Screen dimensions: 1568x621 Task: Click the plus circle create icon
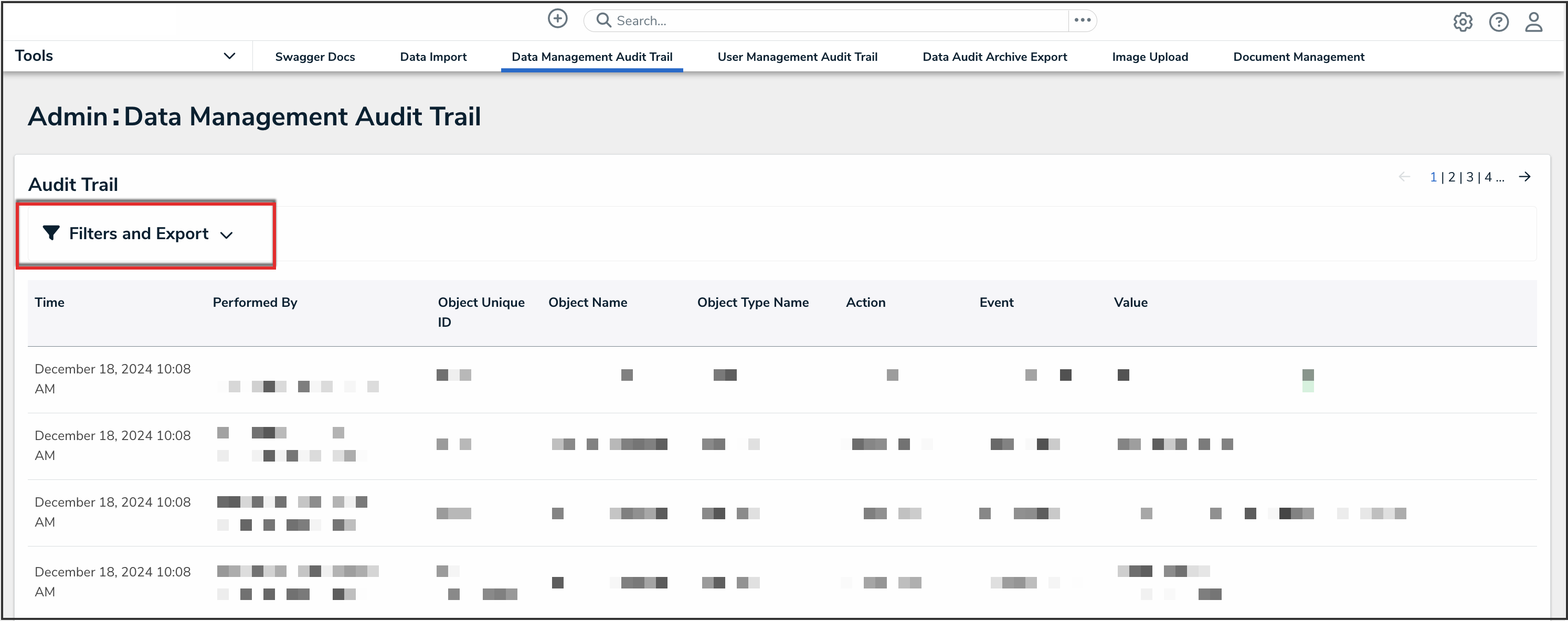[557, 19]
